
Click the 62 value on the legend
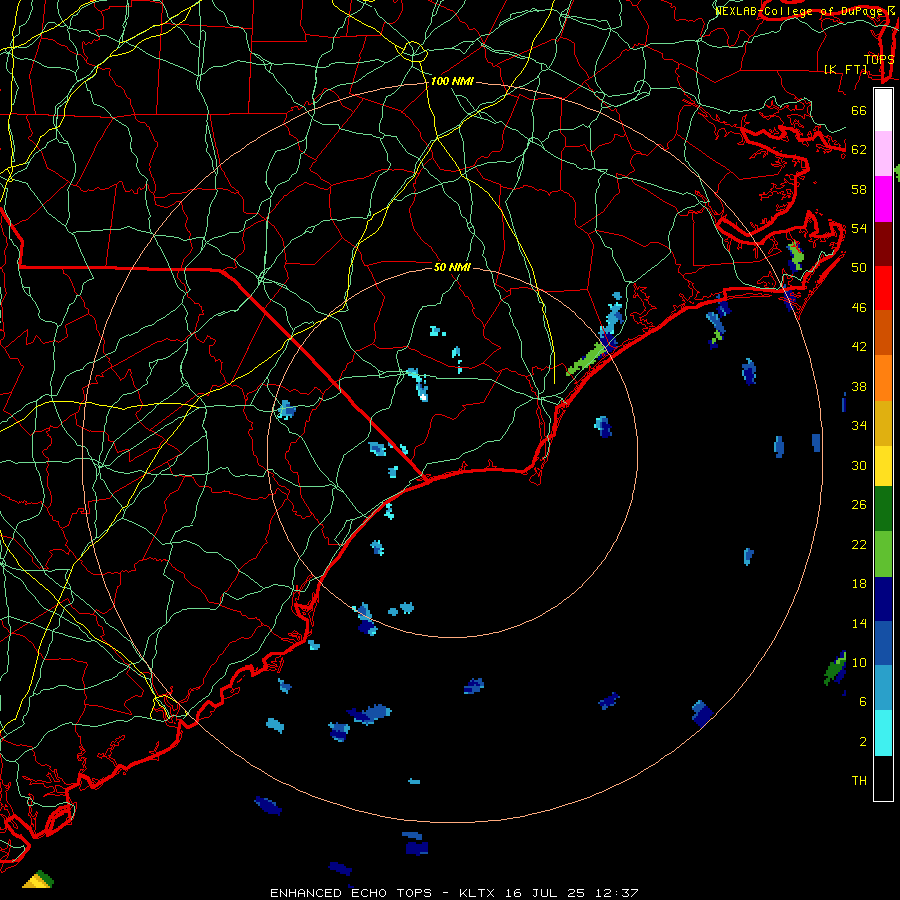tap(859, 150)
